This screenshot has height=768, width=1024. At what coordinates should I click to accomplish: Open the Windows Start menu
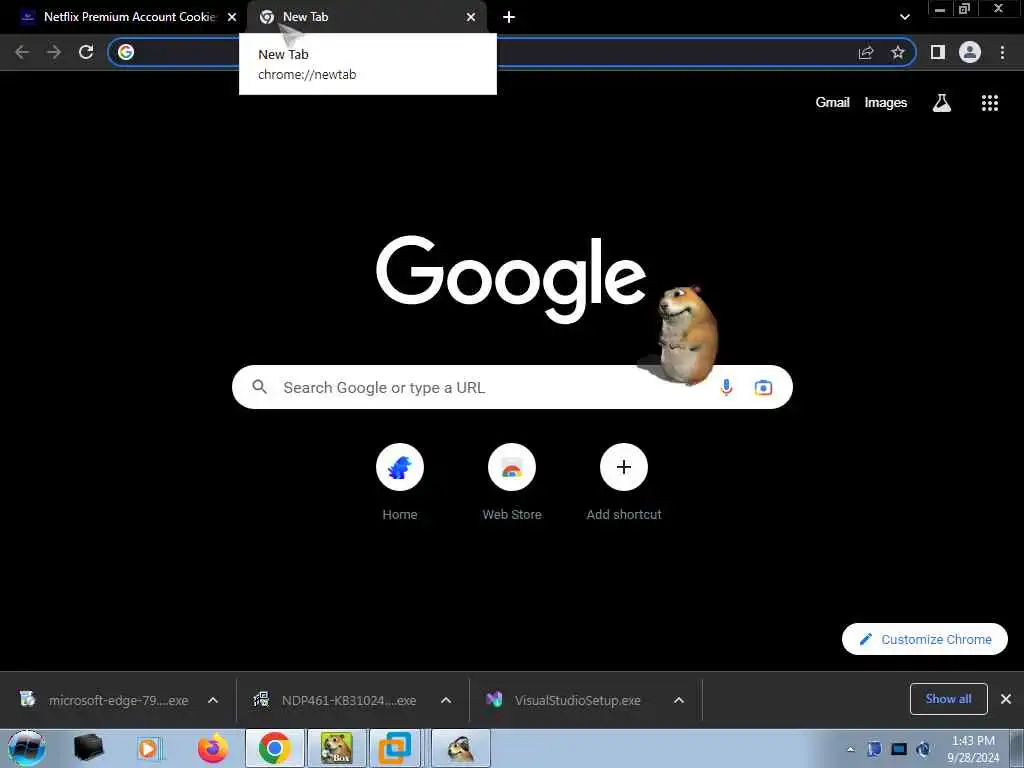[x=26, y=748]
